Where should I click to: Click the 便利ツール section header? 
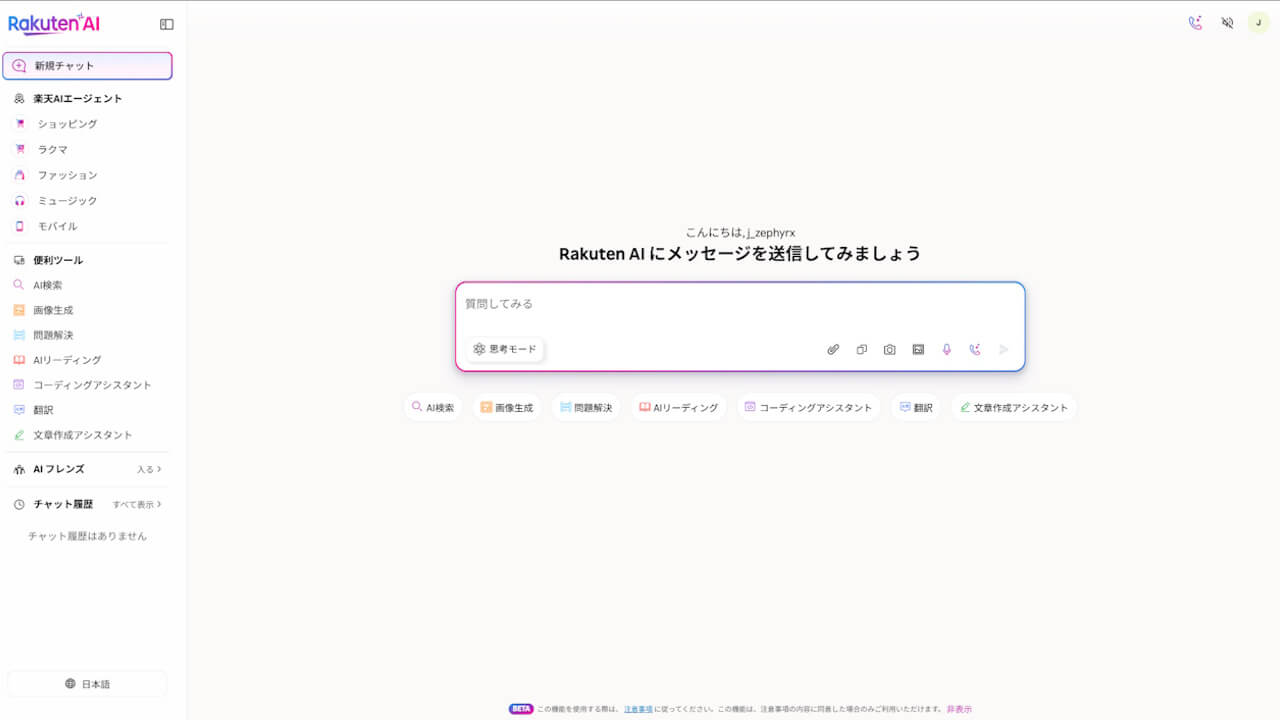click(x=58, y=260)
